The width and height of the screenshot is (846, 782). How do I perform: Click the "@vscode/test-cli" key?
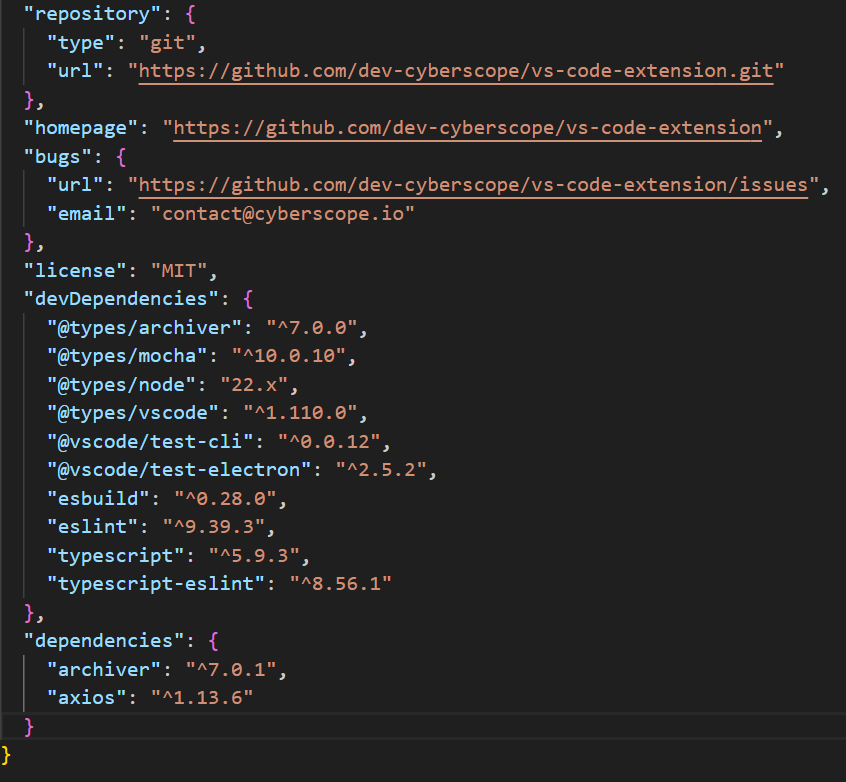click(x=150, y=441)
